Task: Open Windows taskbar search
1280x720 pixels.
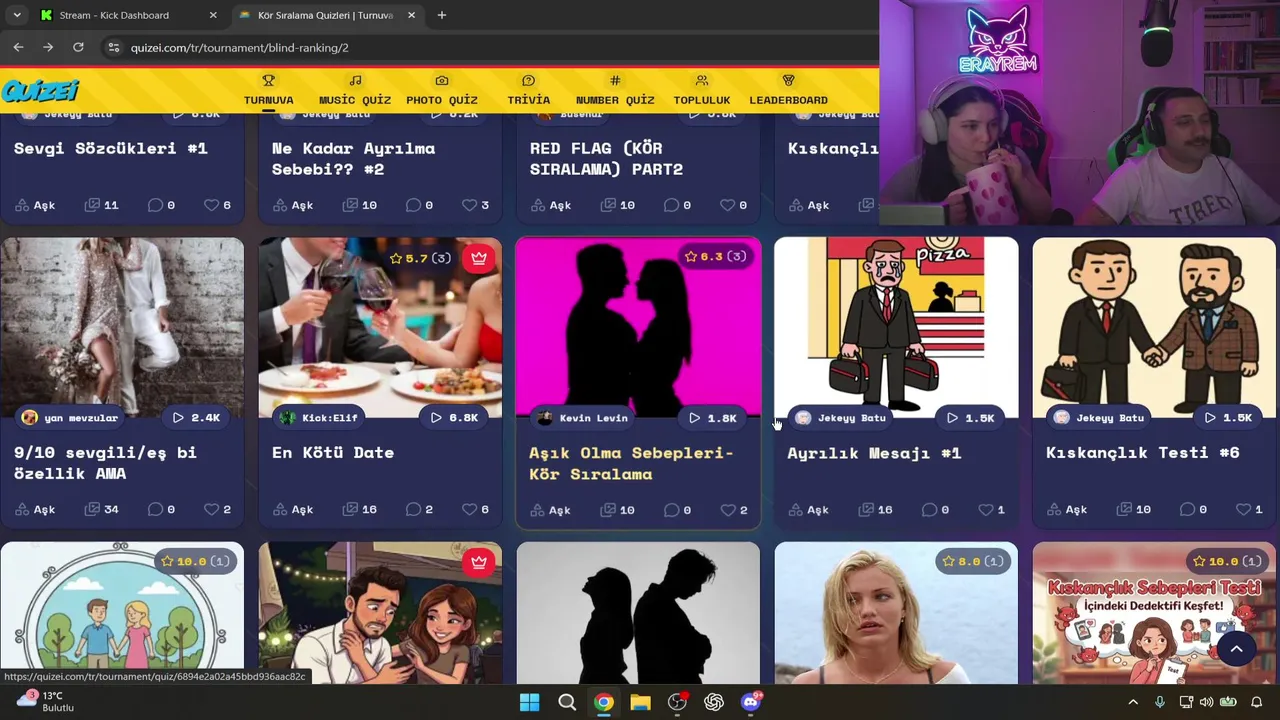Action: point(567,702)
